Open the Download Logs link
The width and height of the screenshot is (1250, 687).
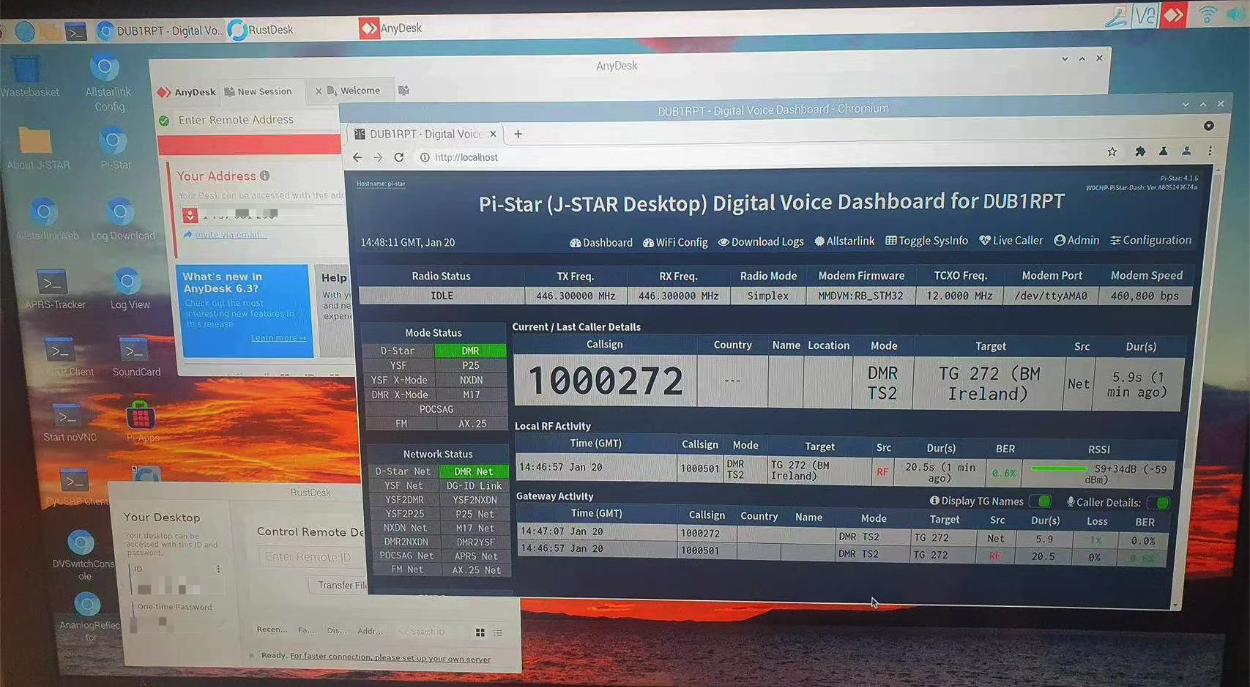click(761, 242)
